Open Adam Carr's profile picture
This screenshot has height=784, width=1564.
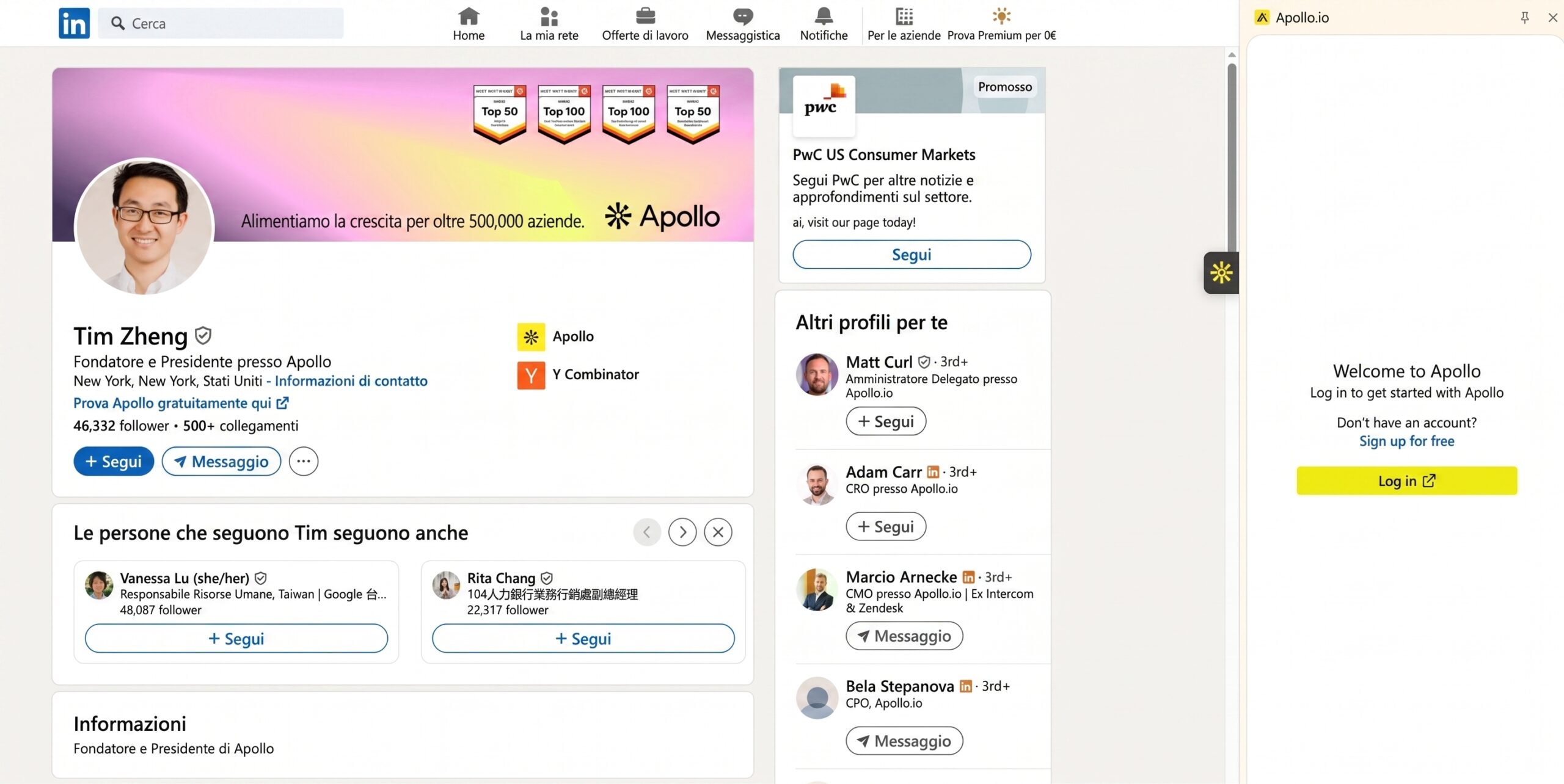pos(817,484)
